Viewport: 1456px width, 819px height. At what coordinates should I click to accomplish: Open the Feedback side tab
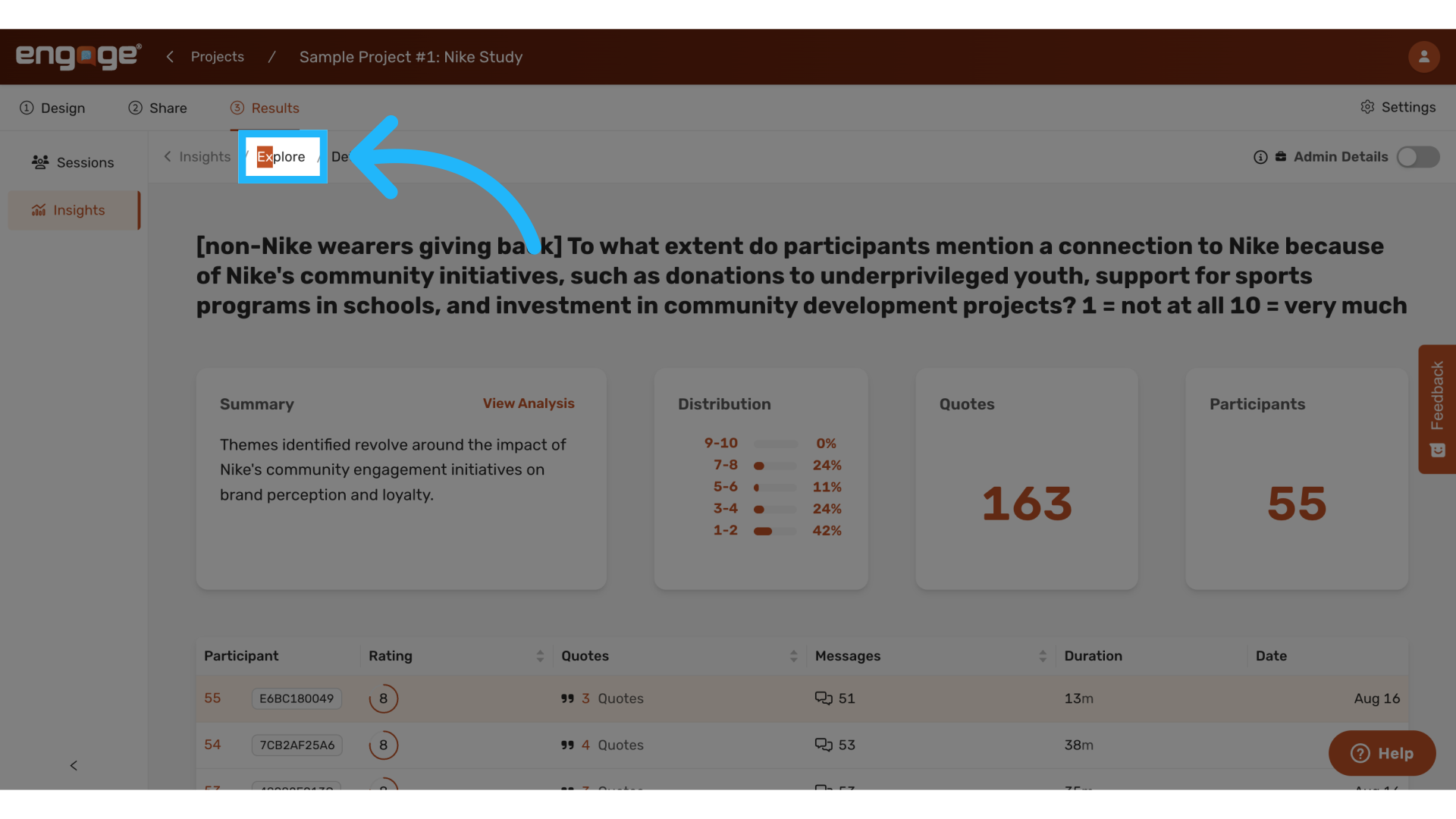pos(1437,409)
